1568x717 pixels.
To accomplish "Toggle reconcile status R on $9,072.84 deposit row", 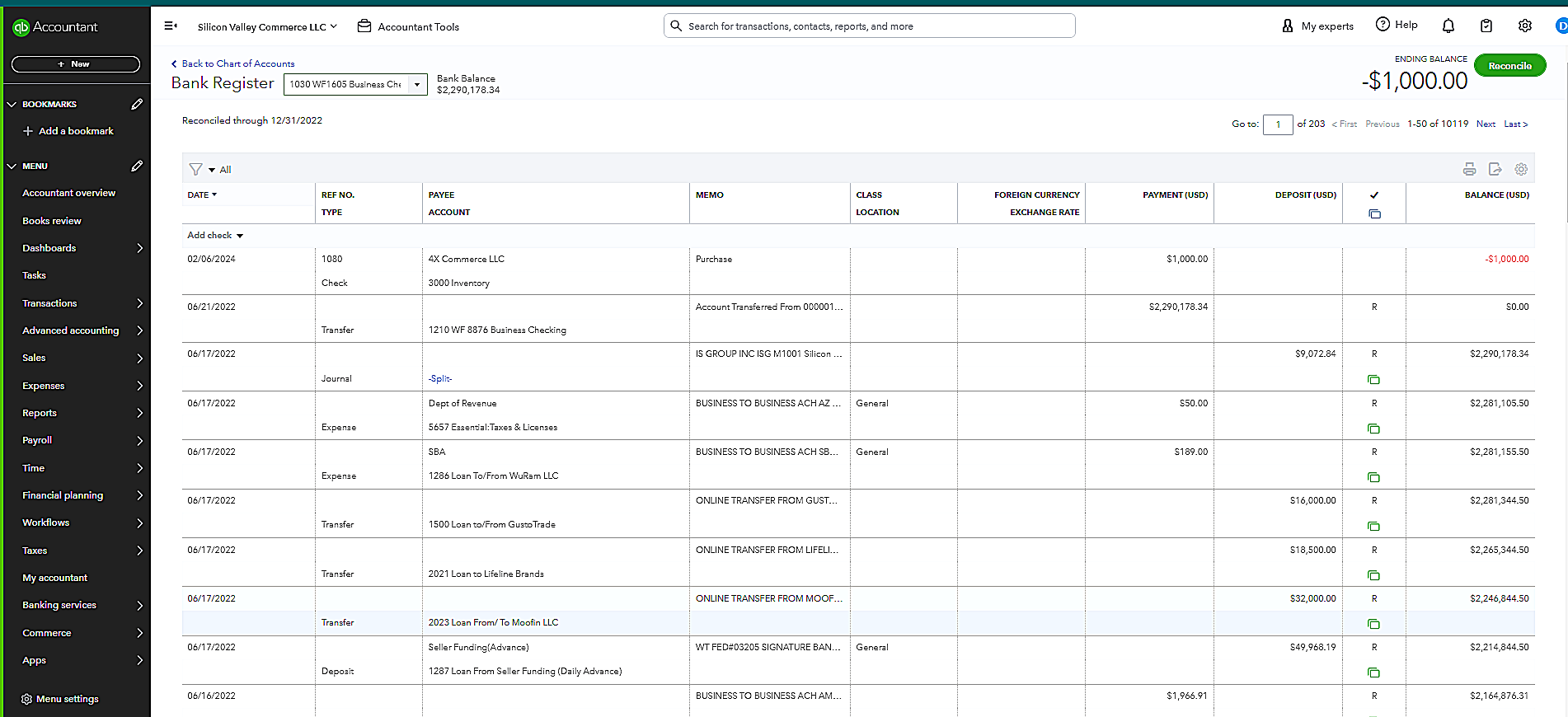I will pos(1373,354).
